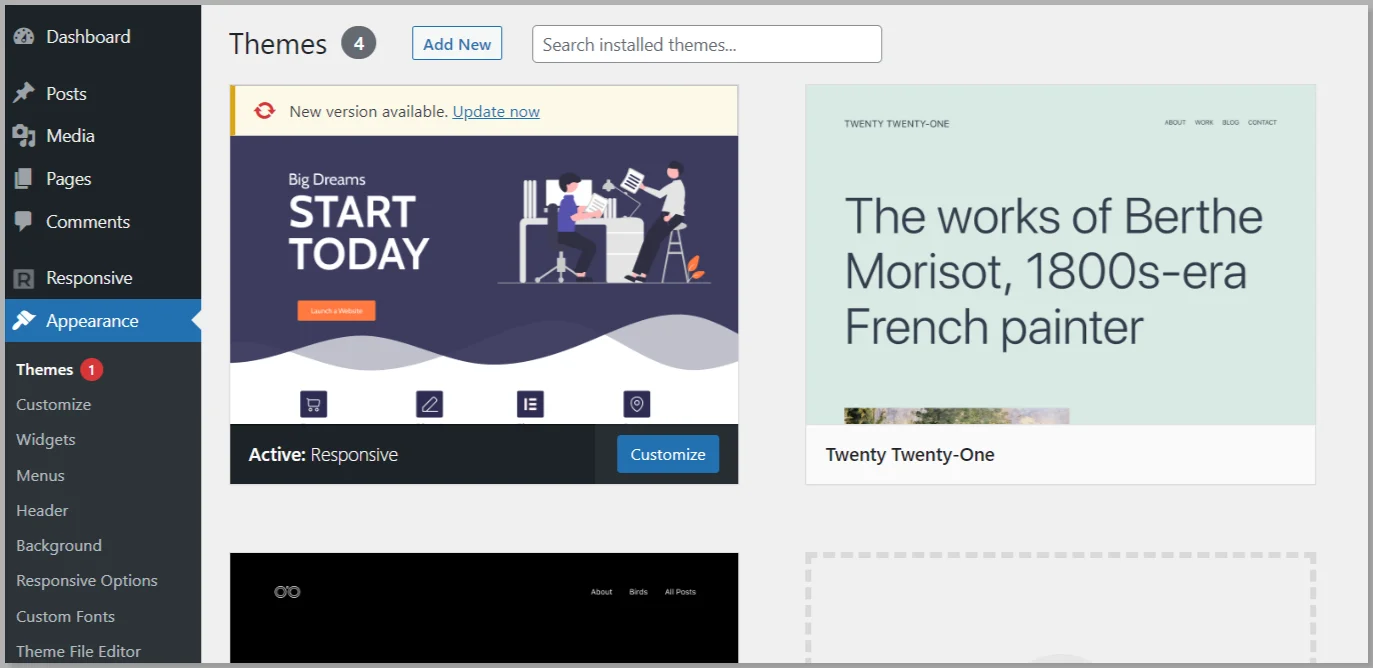This screenshot has height=668, width=1373.
Task: Click the shopping cart icon in Responsive preview
Action: (314, 404)
